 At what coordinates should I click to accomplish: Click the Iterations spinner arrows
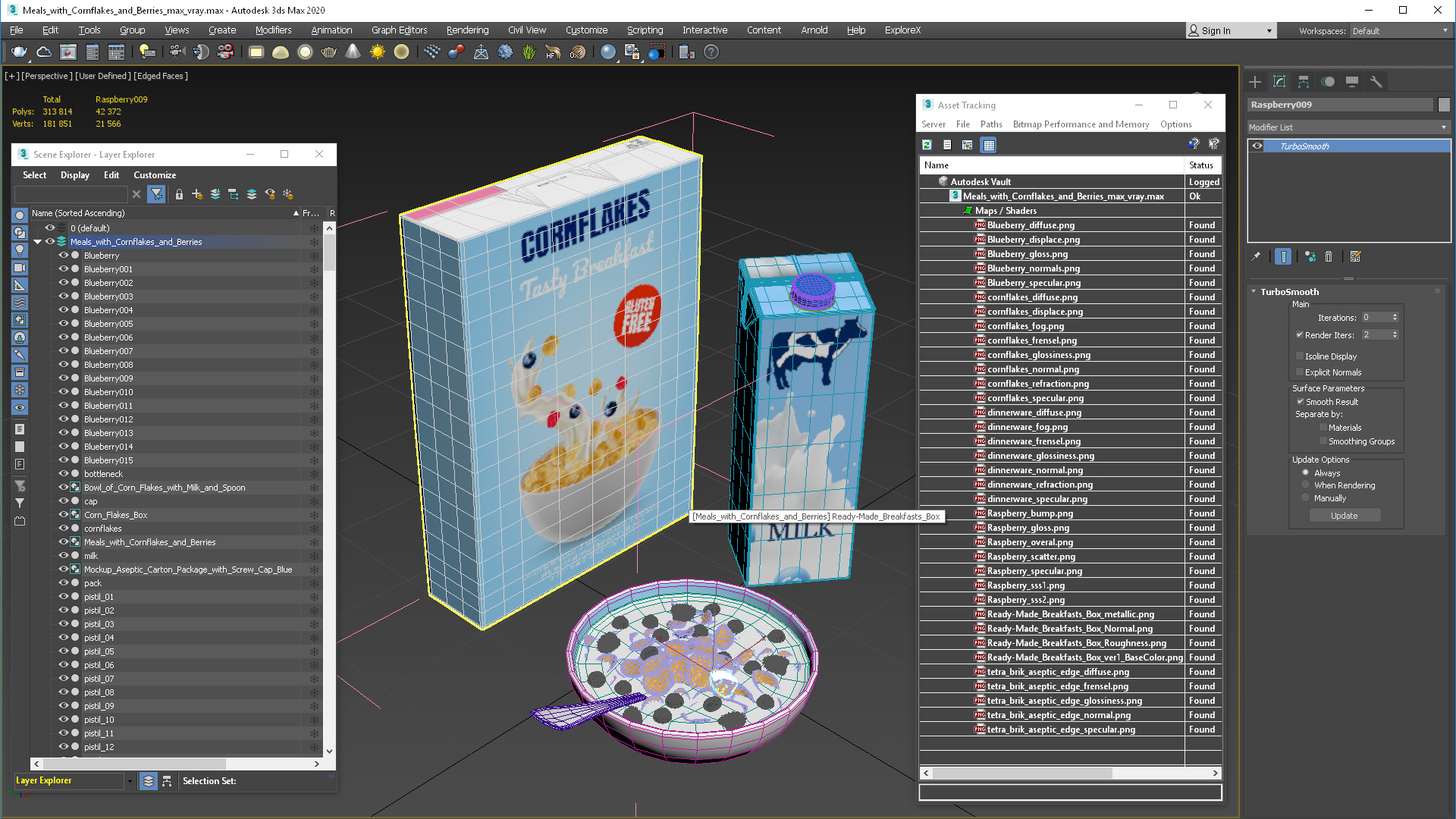coord(1395,318)
